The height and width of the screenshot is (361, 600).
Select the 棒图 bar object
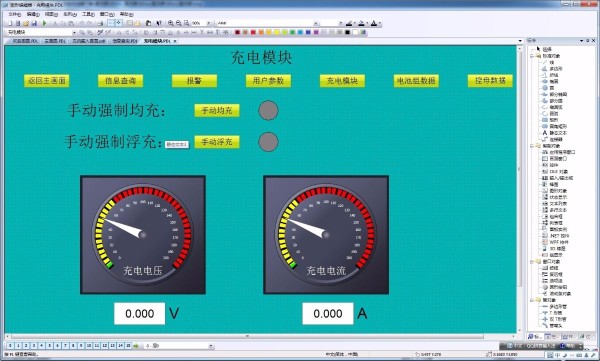(550, 184)
